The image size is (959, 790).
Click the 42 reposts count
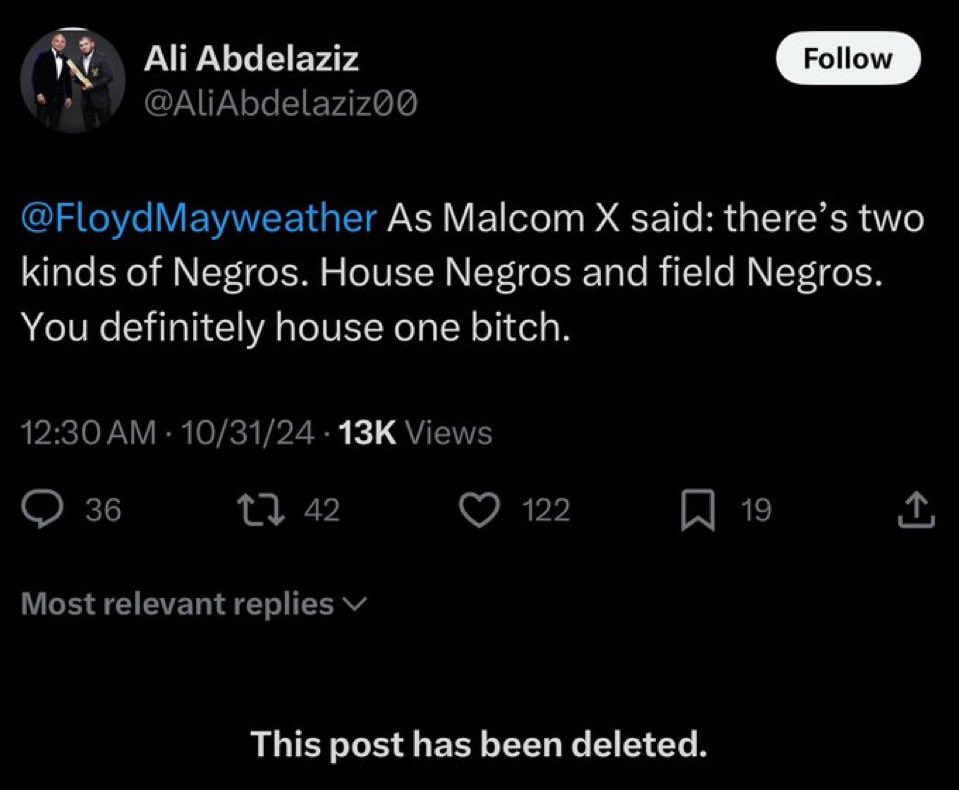click(321, 511)
